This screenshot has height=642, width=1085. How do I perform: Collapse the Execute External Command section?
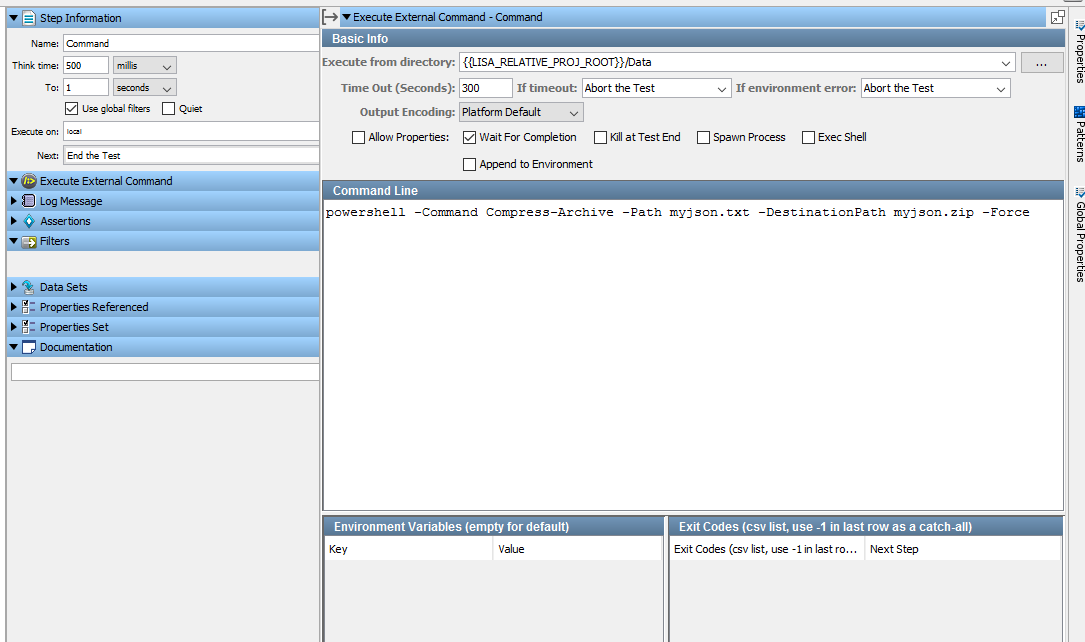click(x=13, y=181)
